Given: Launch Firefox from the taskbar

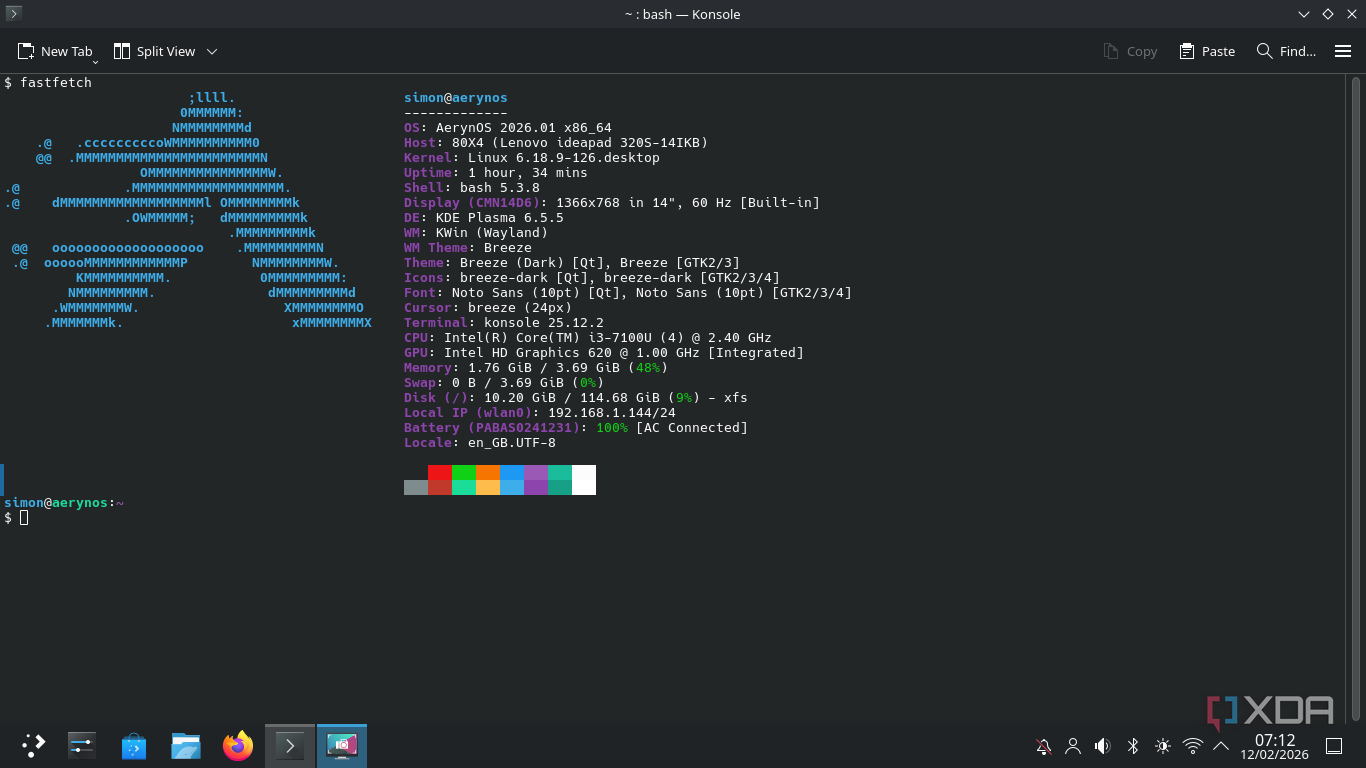Looking at the screenshot, I should [238, 745].
